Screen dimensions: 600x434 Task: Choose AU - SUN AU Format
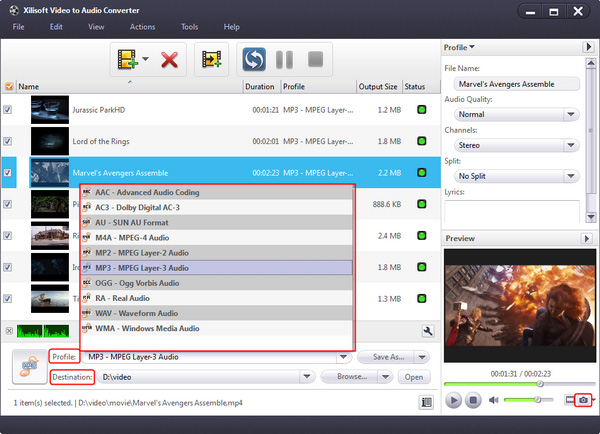click(217, 222)
